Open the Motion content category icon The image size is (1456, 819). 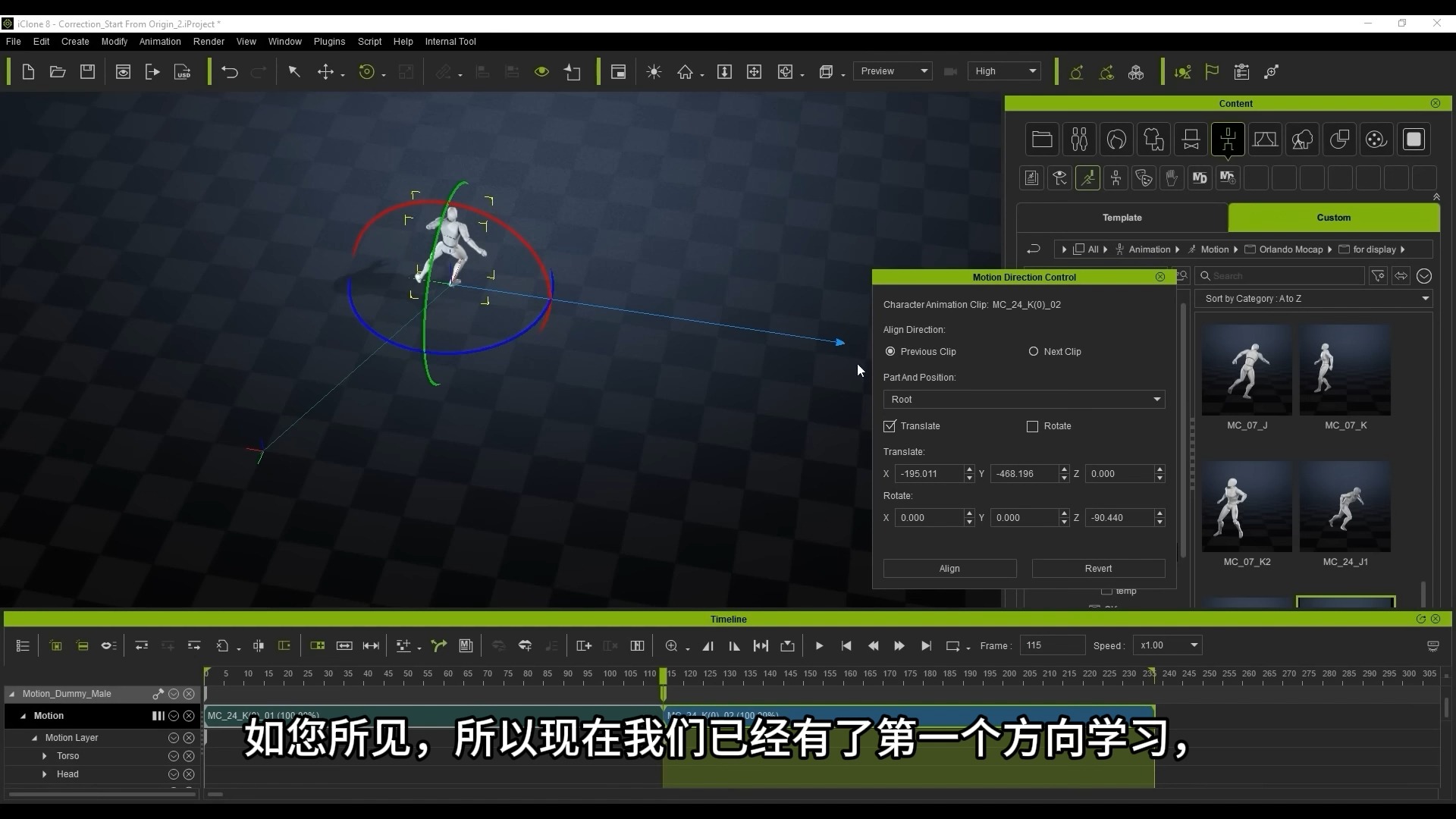1228,140
